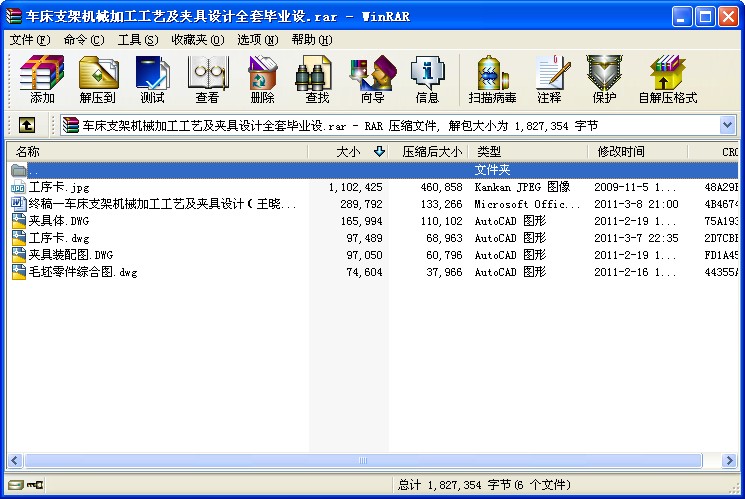Launch the 向导 (Wizard) tool
This screenshot has height=499, width=745.
pyautogui.click(x=372, y=79)
